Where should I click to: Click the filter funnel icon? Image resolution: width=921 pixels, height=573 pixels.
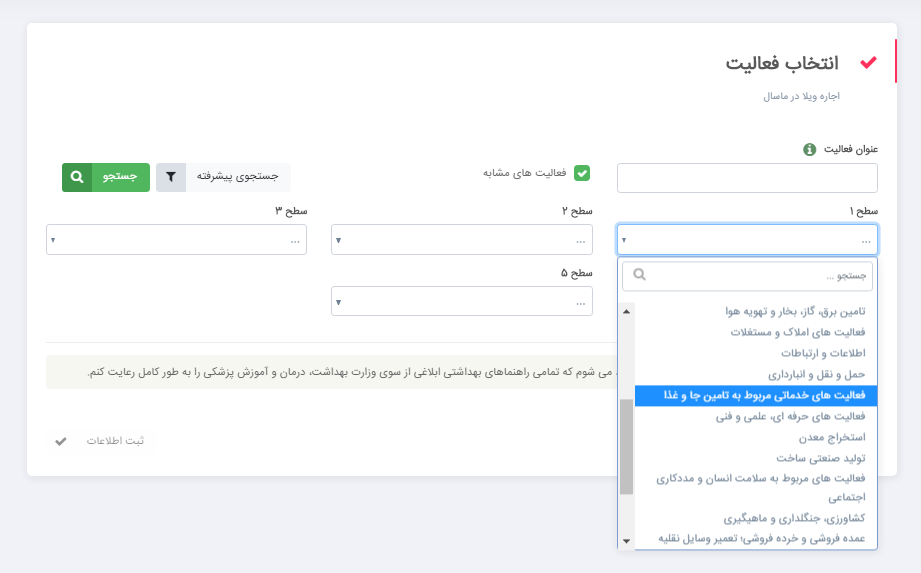coord(171,177)
